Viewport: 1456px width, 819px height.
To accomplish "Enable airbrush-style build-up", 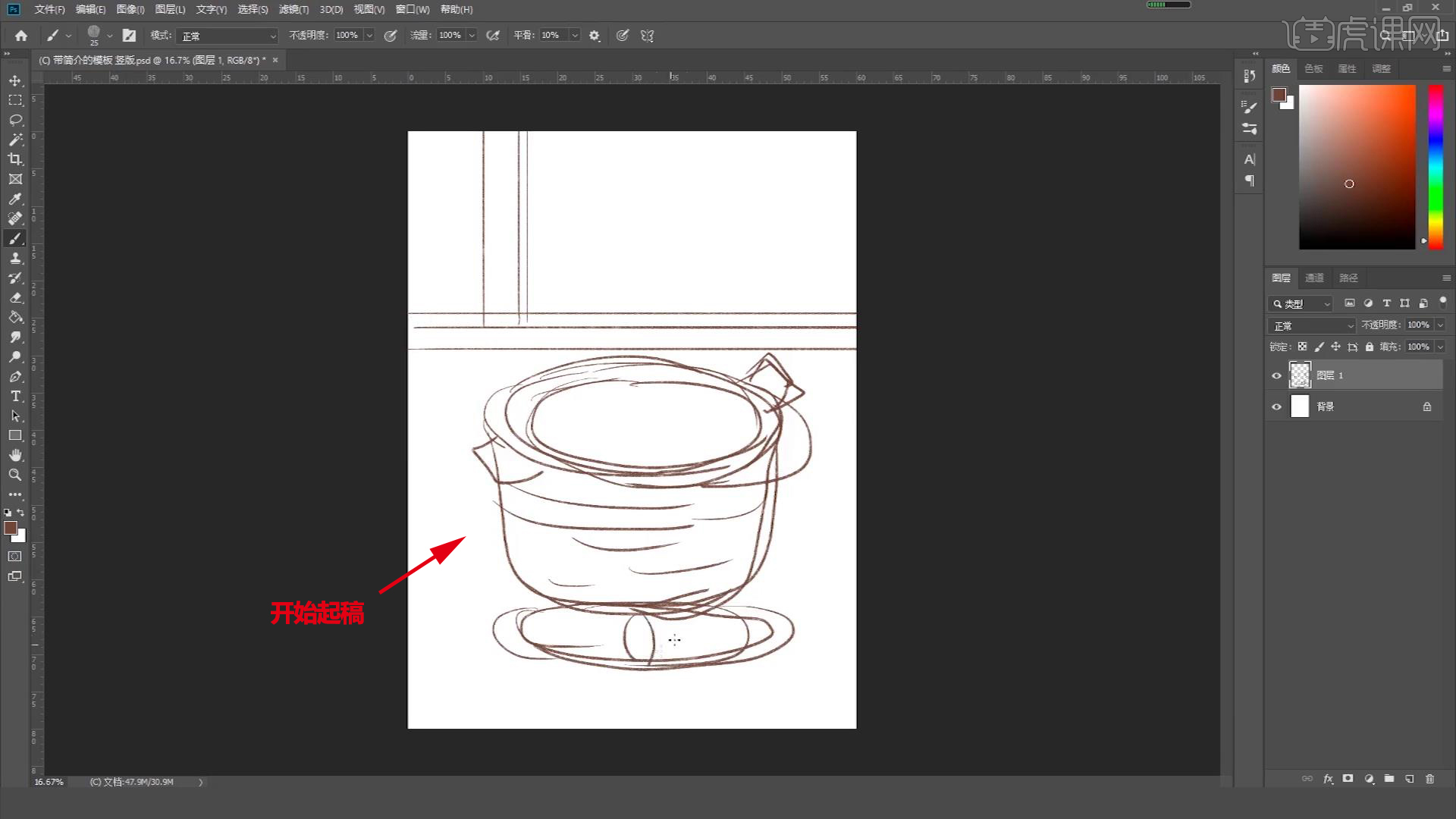I will (x=493, y=36).
